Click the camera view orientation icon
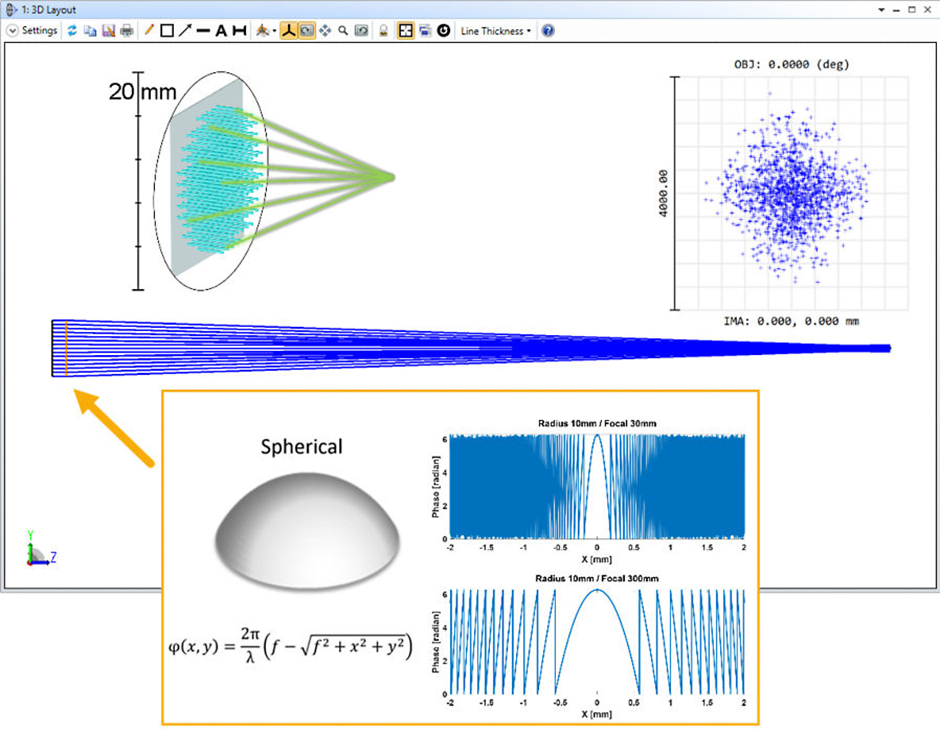This screenshot has width=940, height=729. pos(262,31)
